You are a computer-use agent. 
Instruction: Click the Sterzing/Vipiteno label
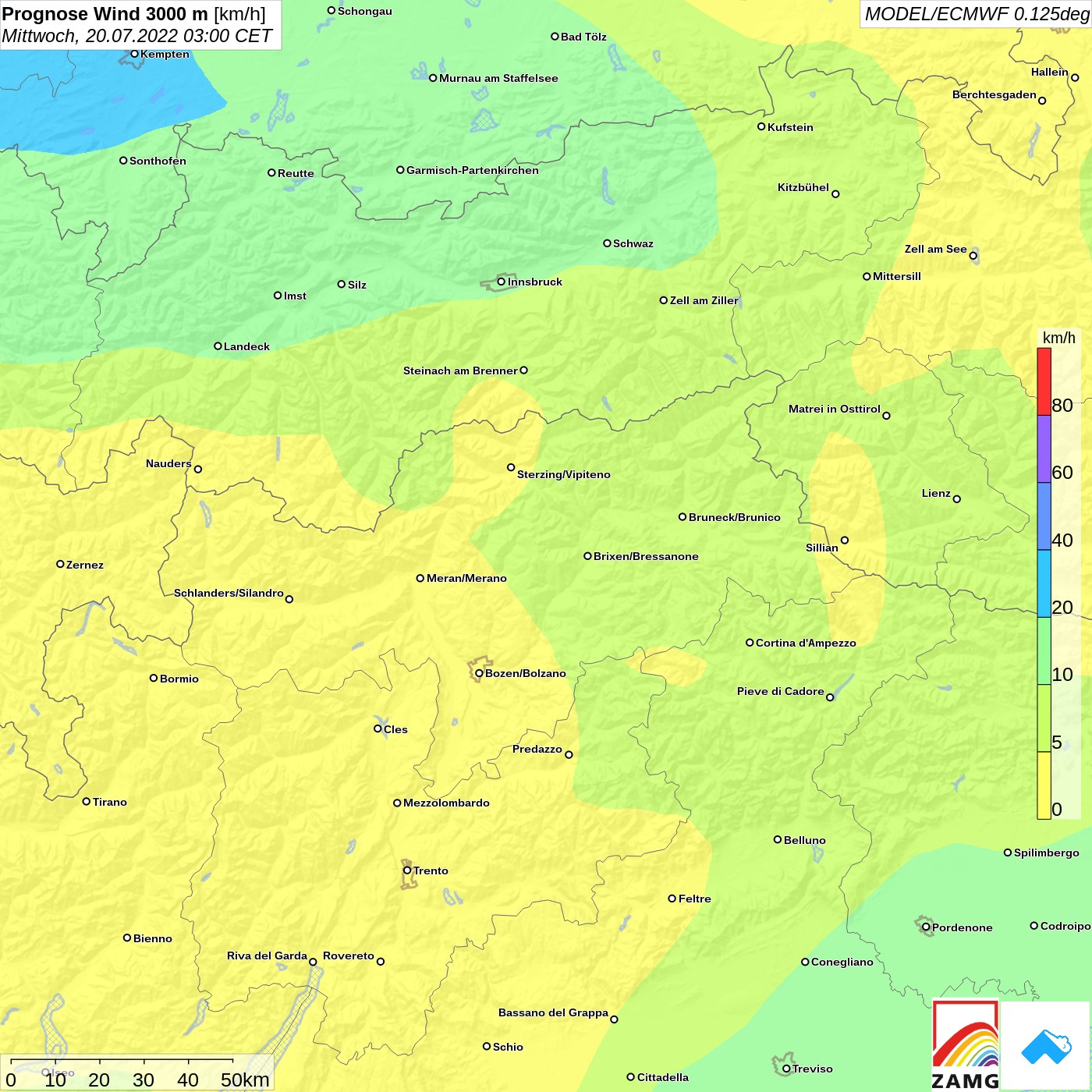coord(564,474)
